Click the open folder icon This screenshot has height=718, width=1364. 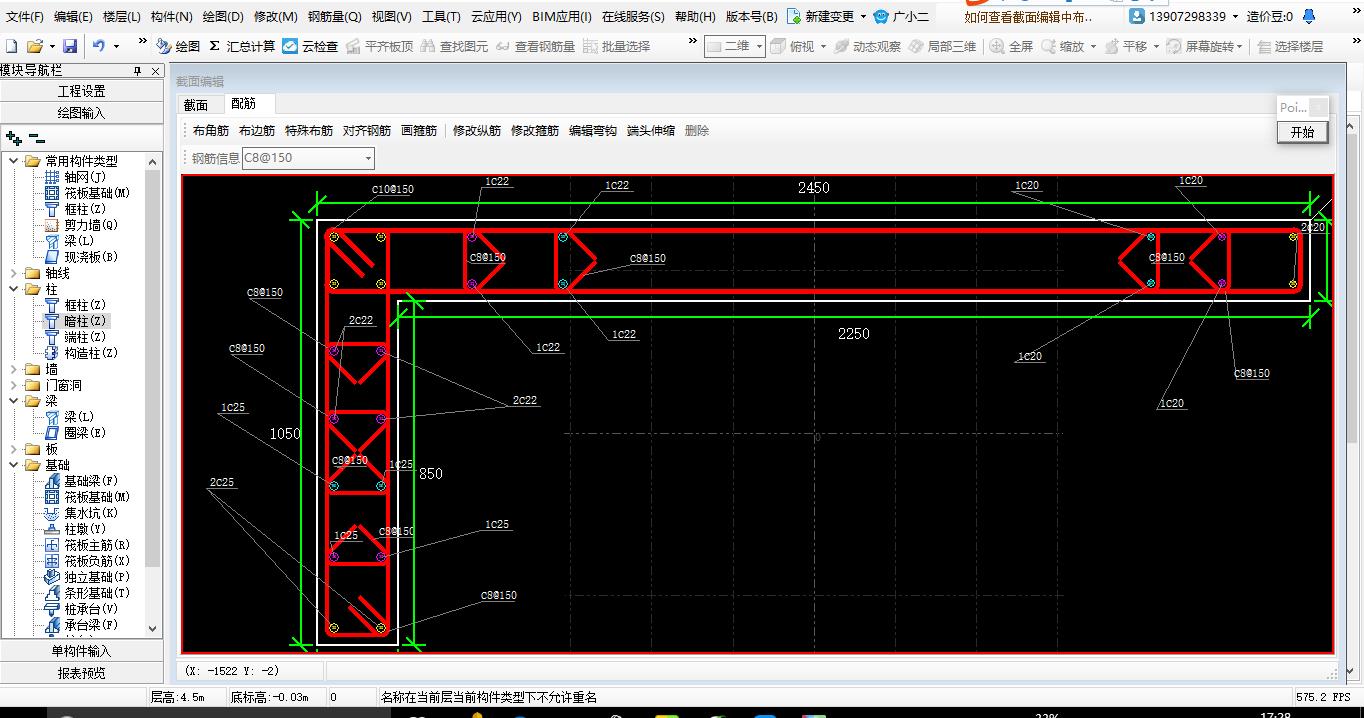(x=35, y=46)
